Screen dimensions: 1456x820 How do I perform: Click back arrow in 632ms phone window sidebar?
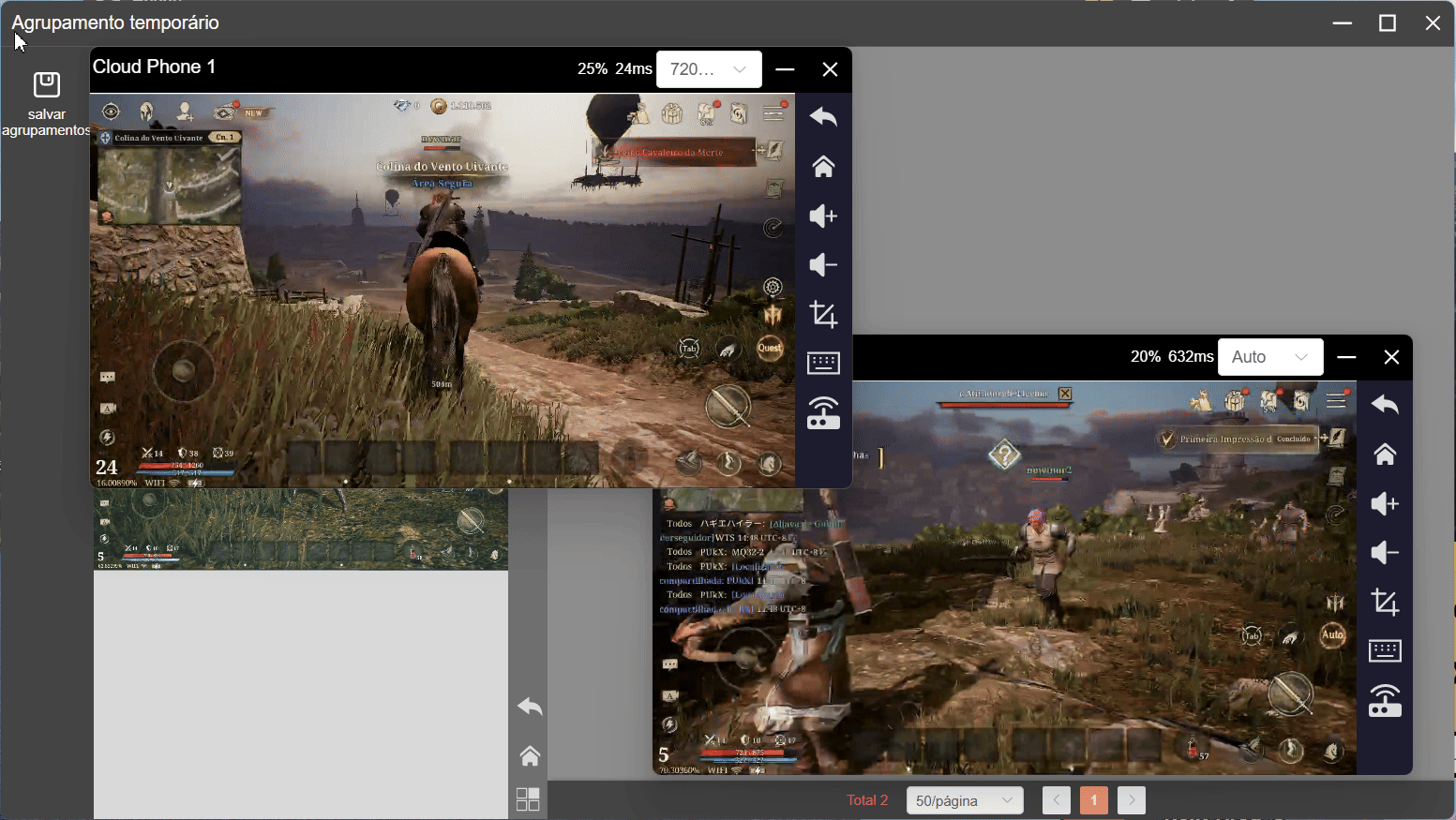1385,404
